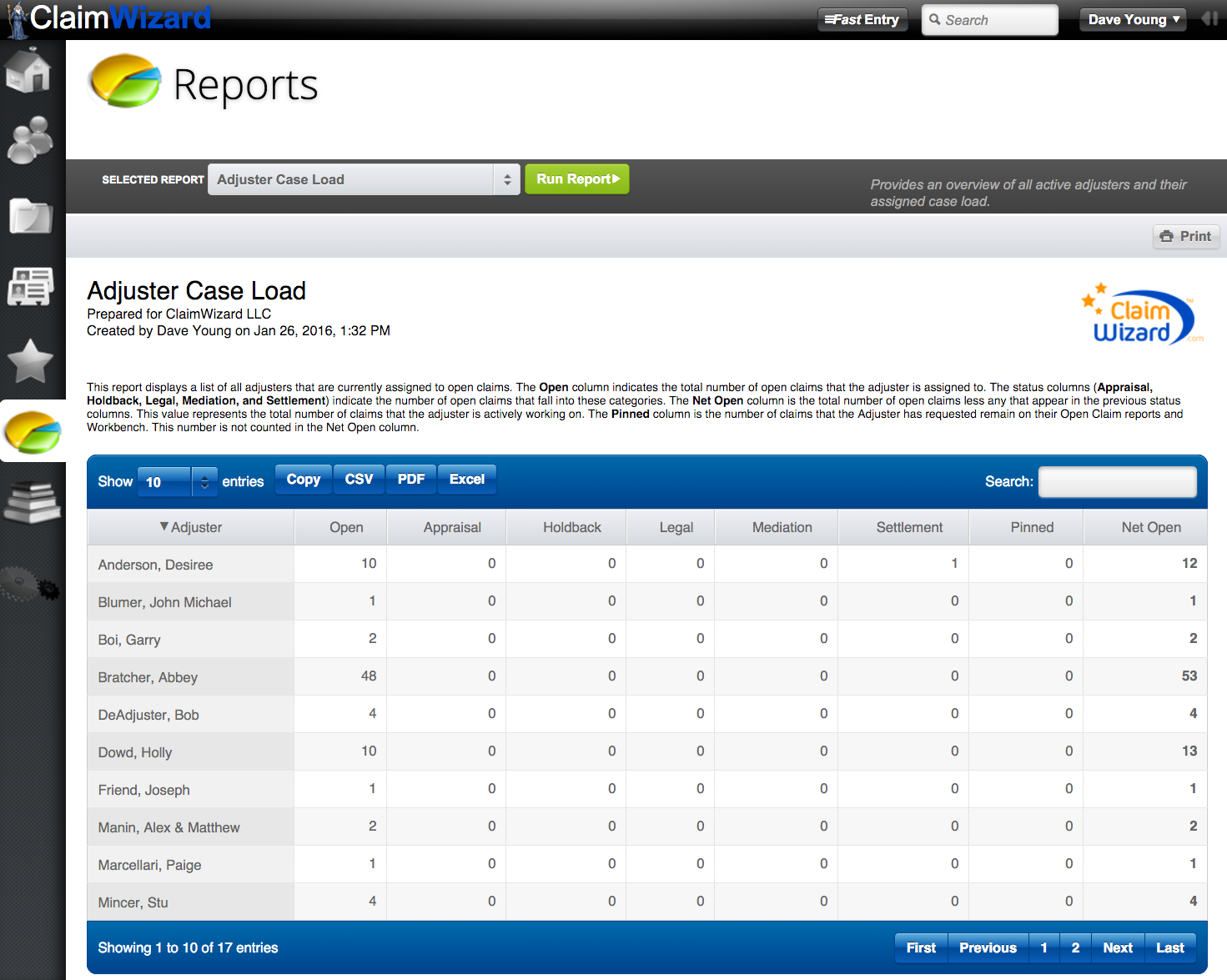This screenshot has height=980, width=1227.
Task: Open Fast Entry from the top bar
Action: 862,18
